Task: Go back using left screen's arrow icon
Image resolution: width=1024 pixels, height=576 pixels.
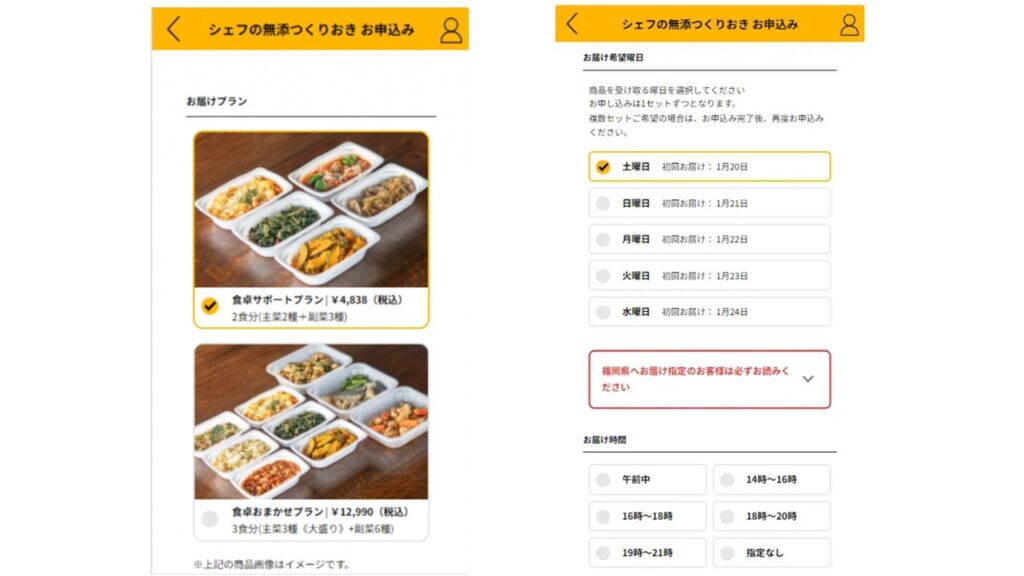Action: 173,29
